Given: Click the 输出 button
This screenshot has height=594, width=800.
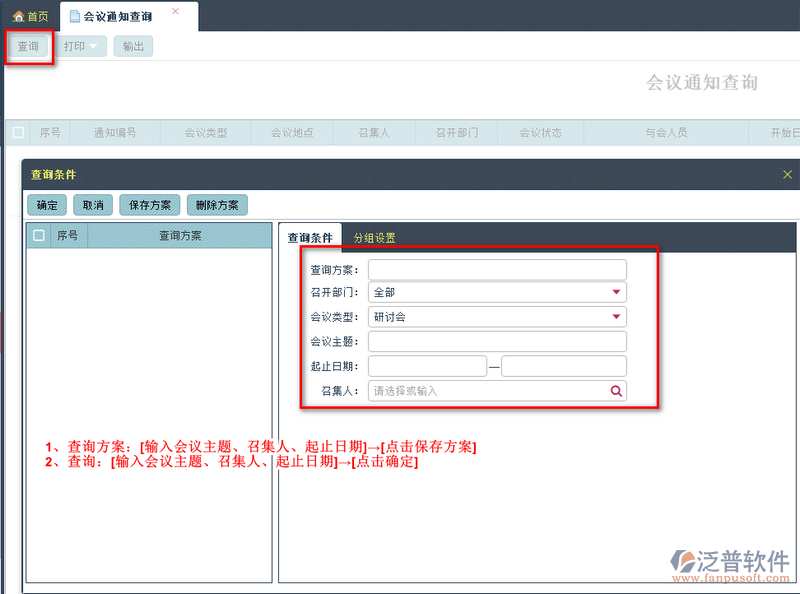Looking at the screenshot, I should (133, 45).
